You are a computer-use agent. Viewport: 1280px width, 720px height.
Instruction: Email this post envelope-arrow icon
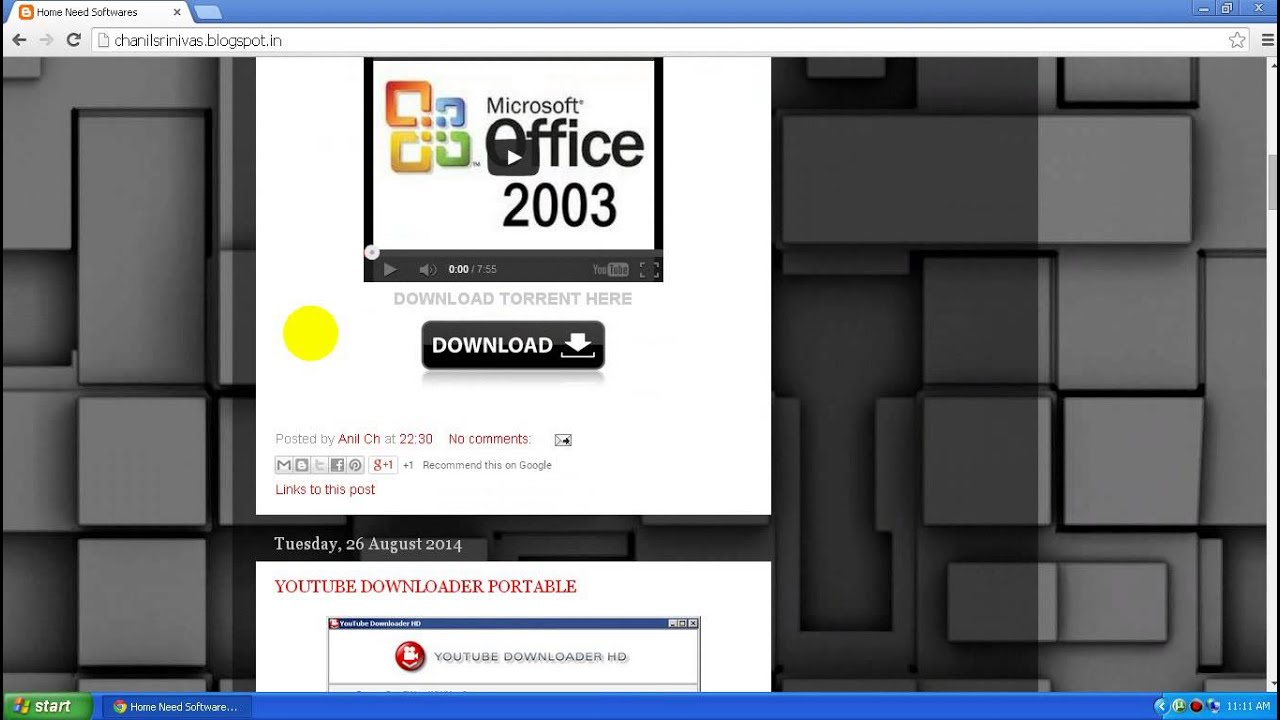[x=563, y=440]
